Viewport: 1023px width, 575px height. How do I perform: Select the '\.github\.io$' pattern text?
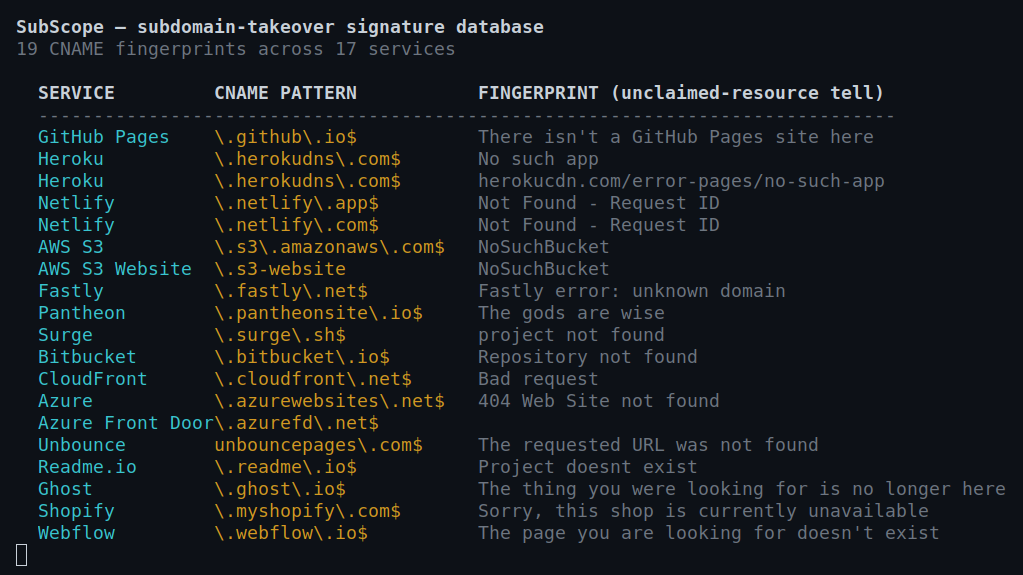(285, 137)
